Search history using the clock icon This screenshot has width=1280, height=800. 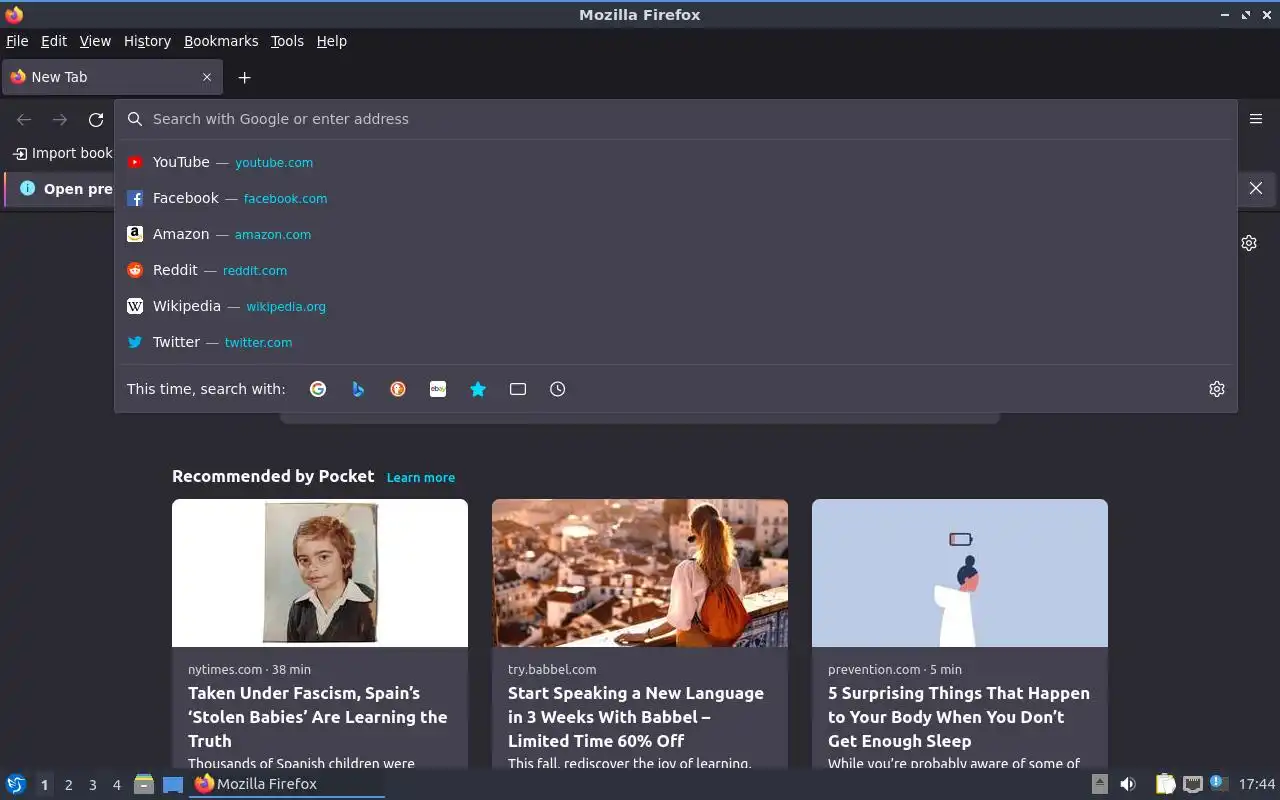click(558, 389)
